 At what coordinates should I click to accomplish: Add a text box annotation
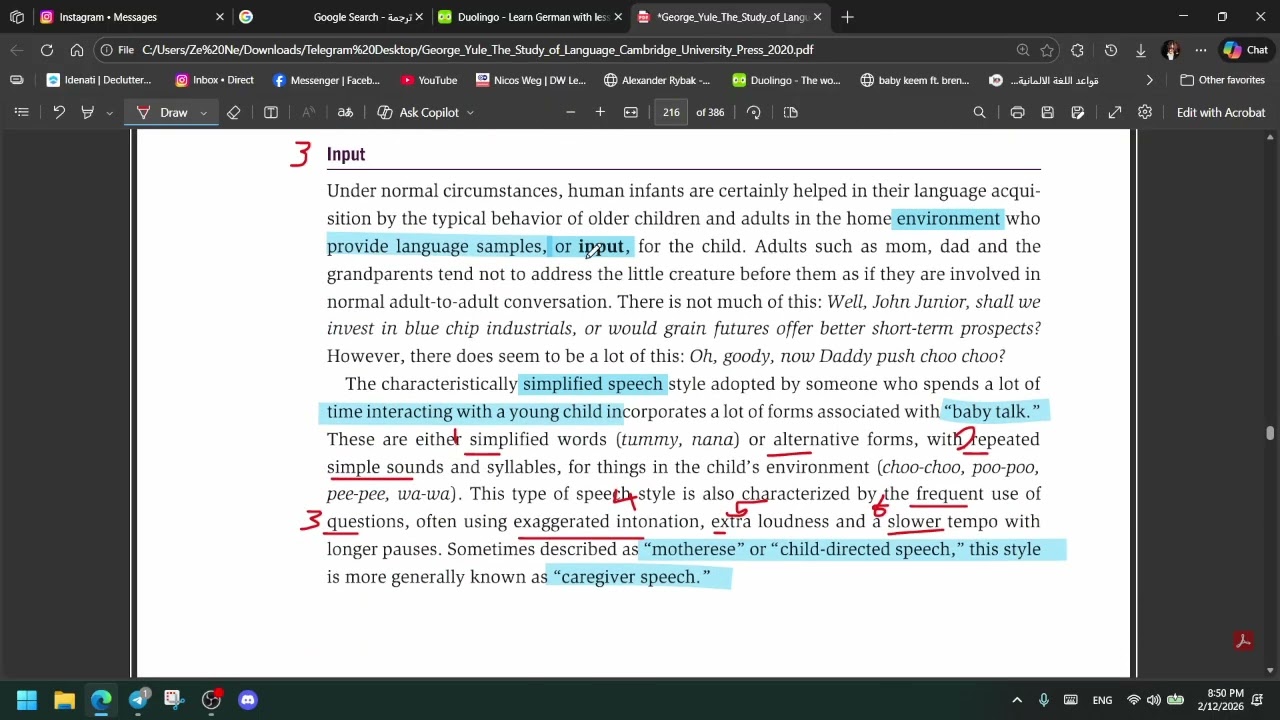coord(270,112)
